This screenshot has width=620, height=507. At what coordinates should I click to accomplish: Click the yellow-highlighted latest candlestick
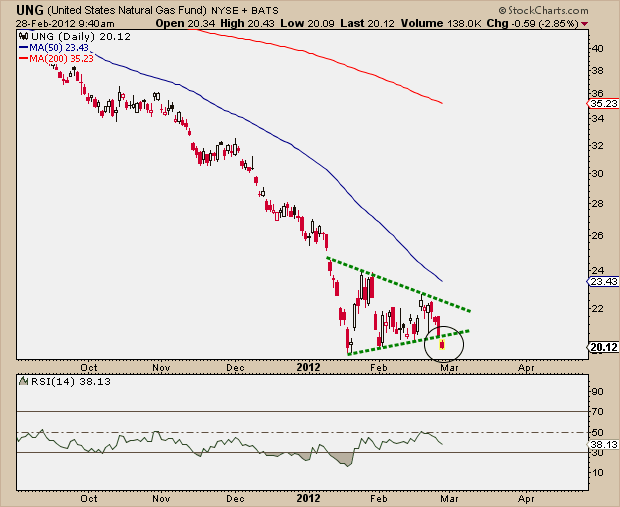pyautogui.click(x=442, y=345)
